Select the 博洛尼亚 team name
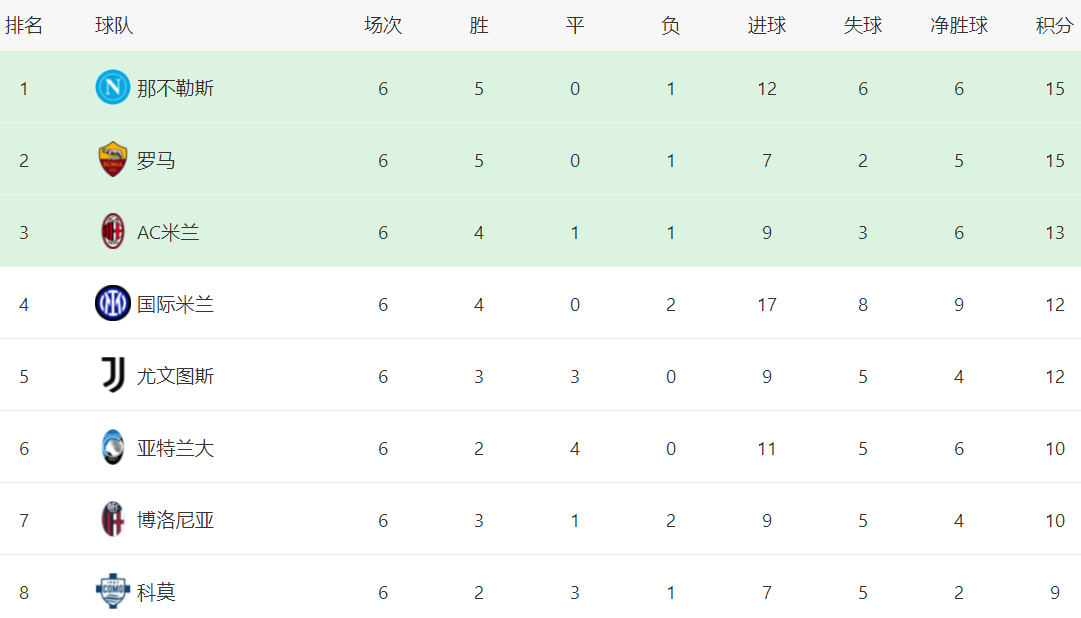This screenshot has height=618, width=1081. (x=175, y=521)
